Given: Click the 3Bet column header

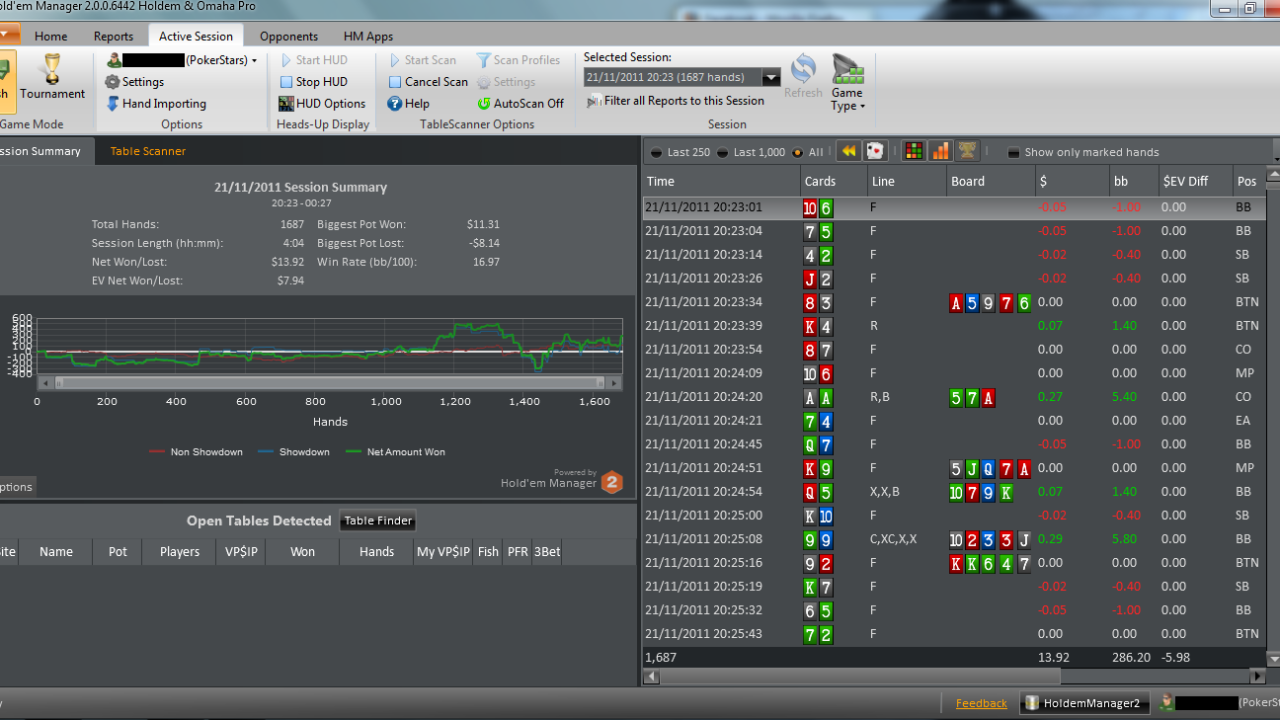Looking at the screenshot, I should (547, 552).
